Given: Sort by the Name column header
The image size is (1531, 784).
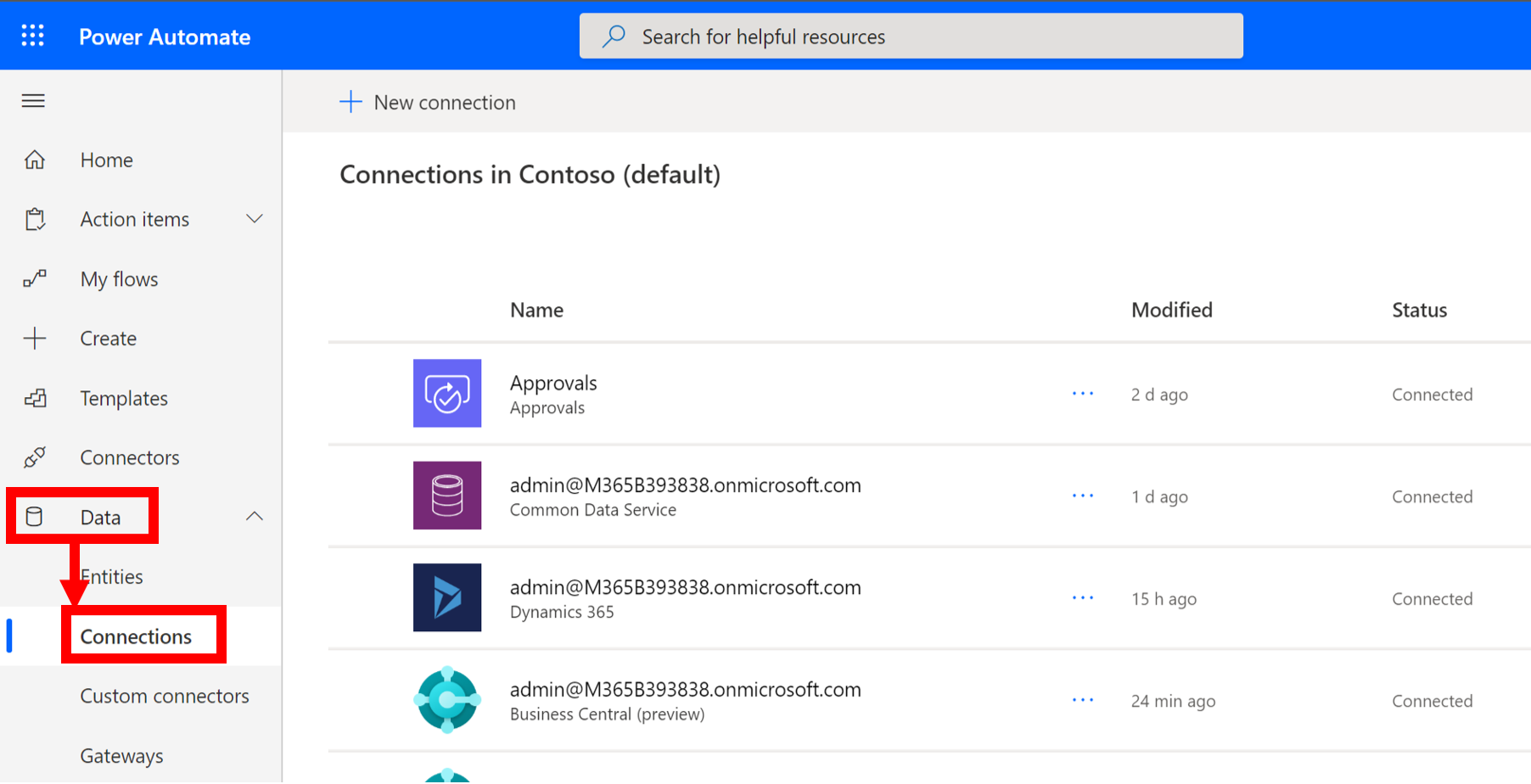Looking at the screenshot, I should (536, 310).
